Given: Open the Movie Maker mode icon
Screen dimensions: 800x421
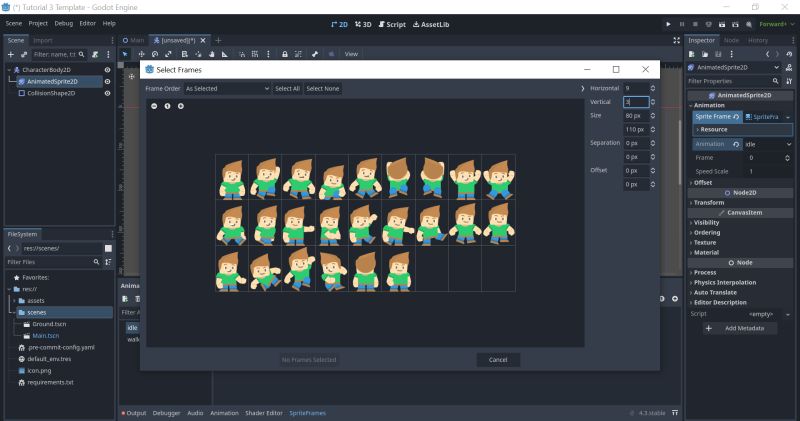Looking at the screenshot, I should 748,24.
